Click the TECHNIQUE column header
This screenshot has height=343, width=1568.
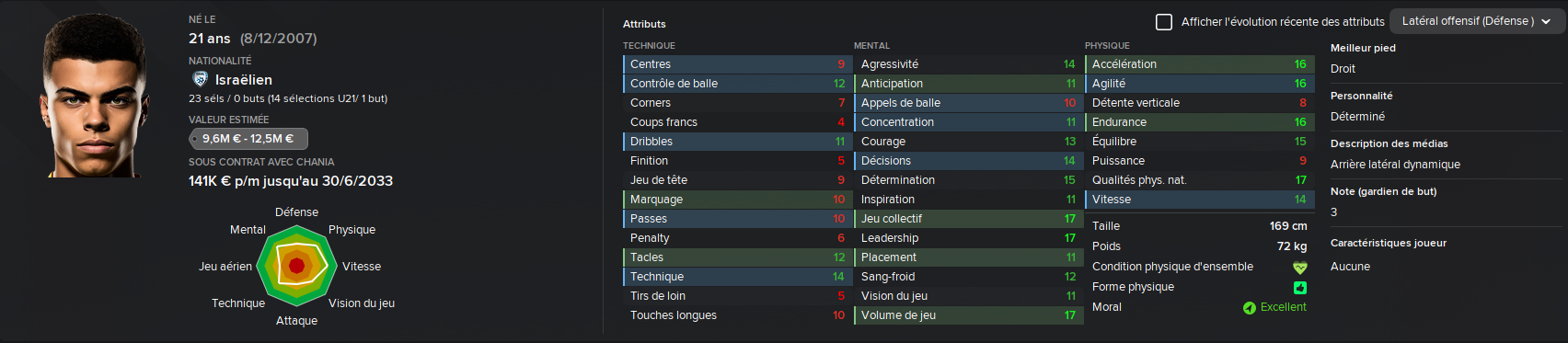tap(649, 45)
